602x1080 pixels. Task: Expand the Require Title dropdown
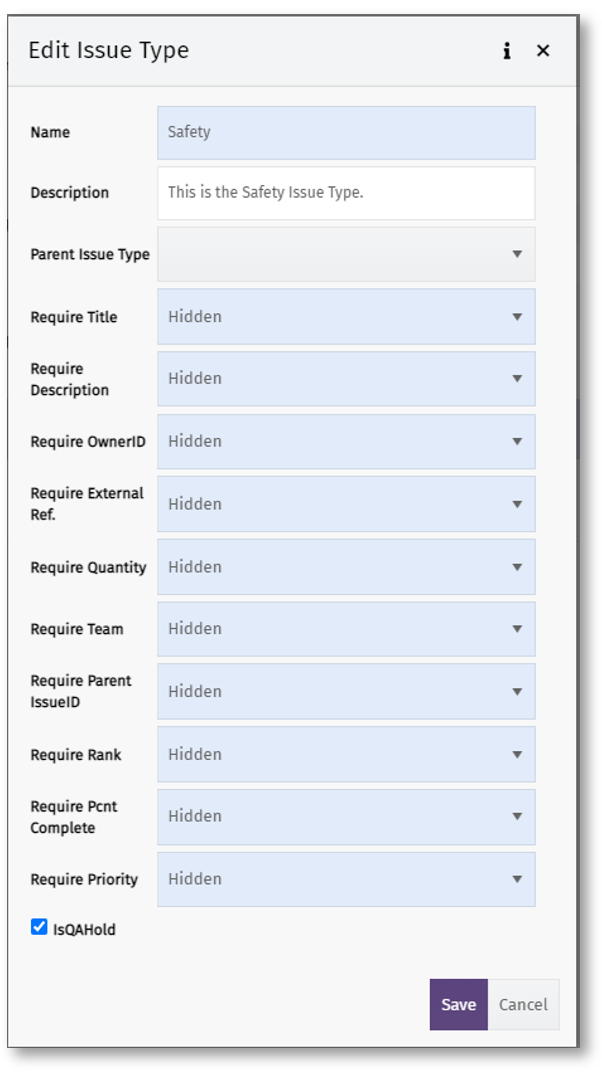(345, 317)
